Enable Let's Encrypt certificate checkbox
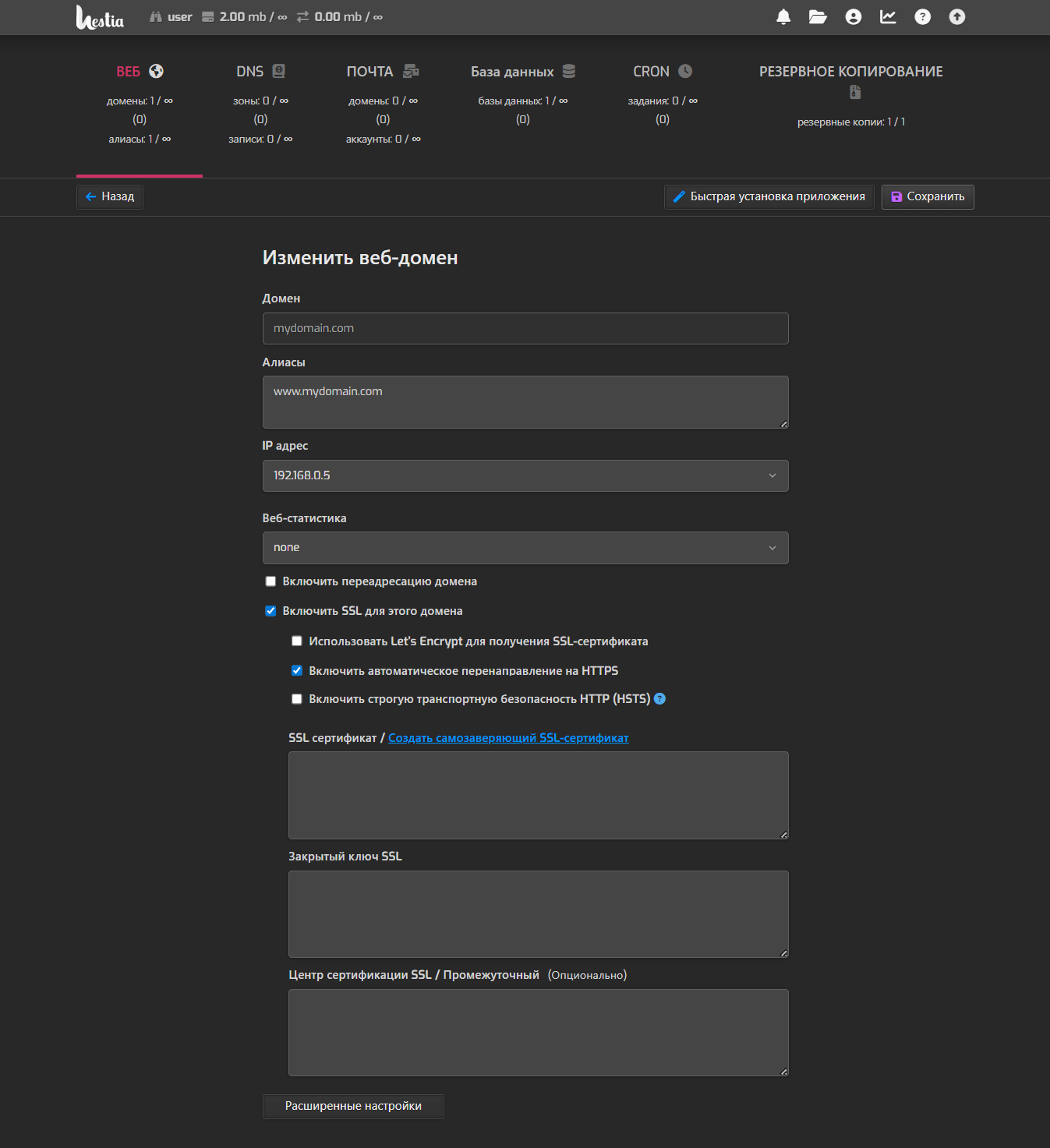Screen dimensions: 1050x1148 pyautogui.click(x=297, y=641)
